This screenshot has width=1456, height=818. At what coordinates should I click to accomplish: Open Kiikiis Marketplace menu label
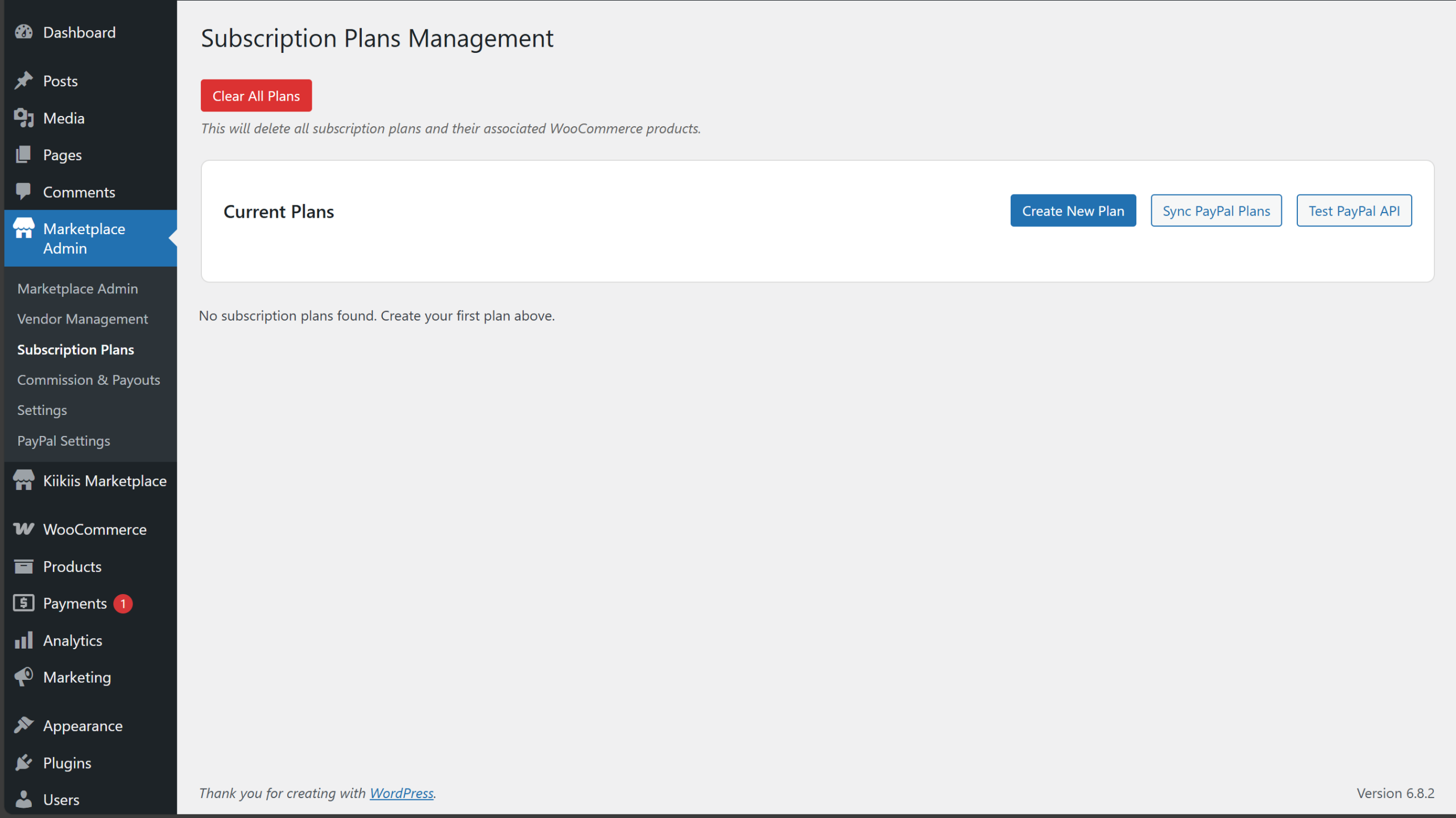105,480
